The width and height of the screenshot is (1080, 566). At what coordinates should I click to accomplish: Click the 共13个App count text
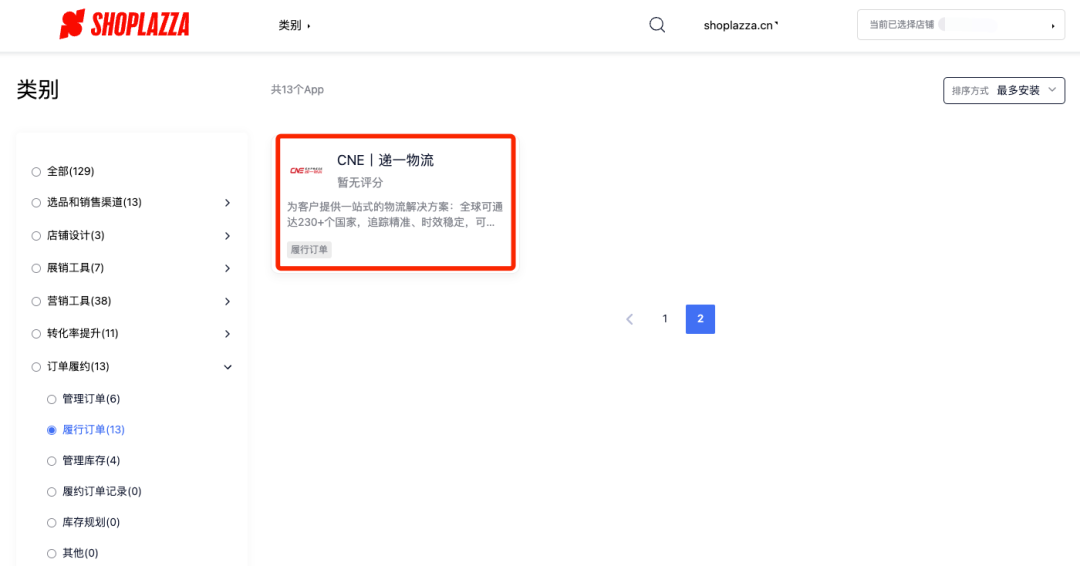click(297, 90)
